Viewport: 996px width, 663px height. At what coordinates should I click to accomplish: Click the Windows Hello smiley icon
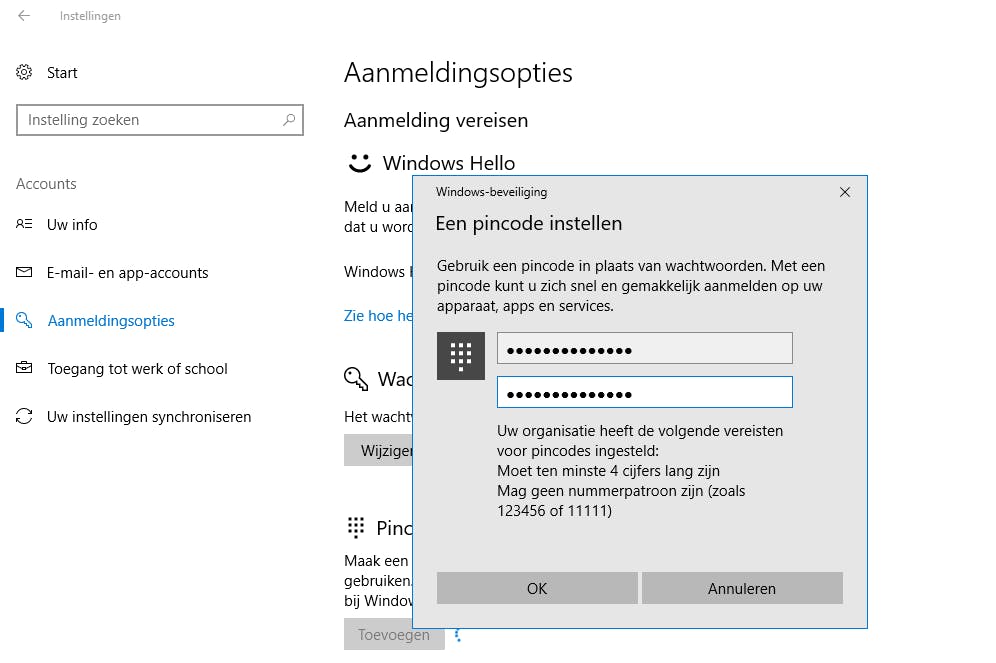tap(358, 162)
